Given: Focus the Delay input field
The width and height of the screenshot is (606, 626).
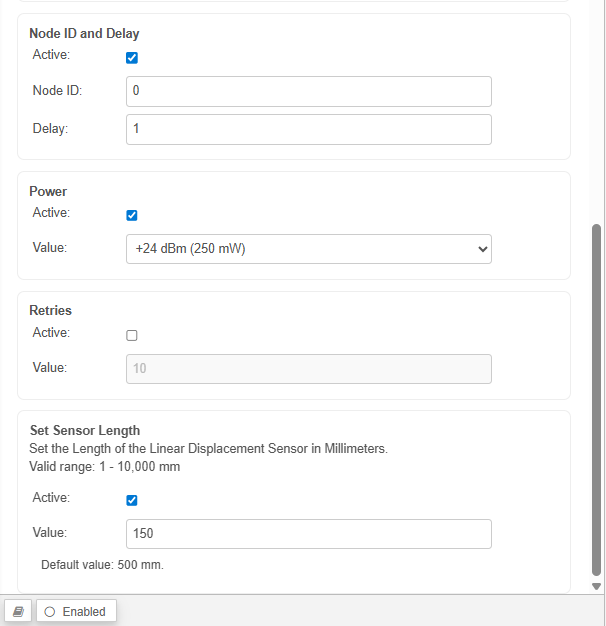Looking at the screenshot, I should (x=308, y=129).
